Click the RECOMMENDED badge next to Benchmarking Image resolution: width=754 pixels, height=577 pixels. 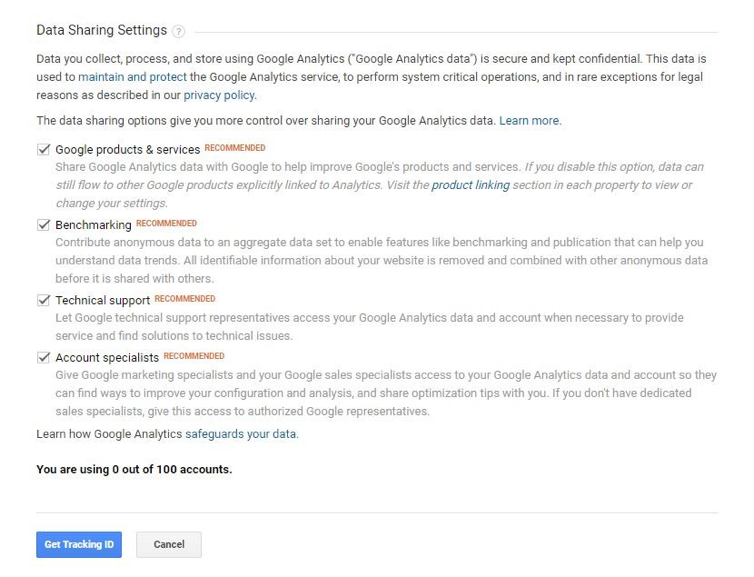point(166,224)
